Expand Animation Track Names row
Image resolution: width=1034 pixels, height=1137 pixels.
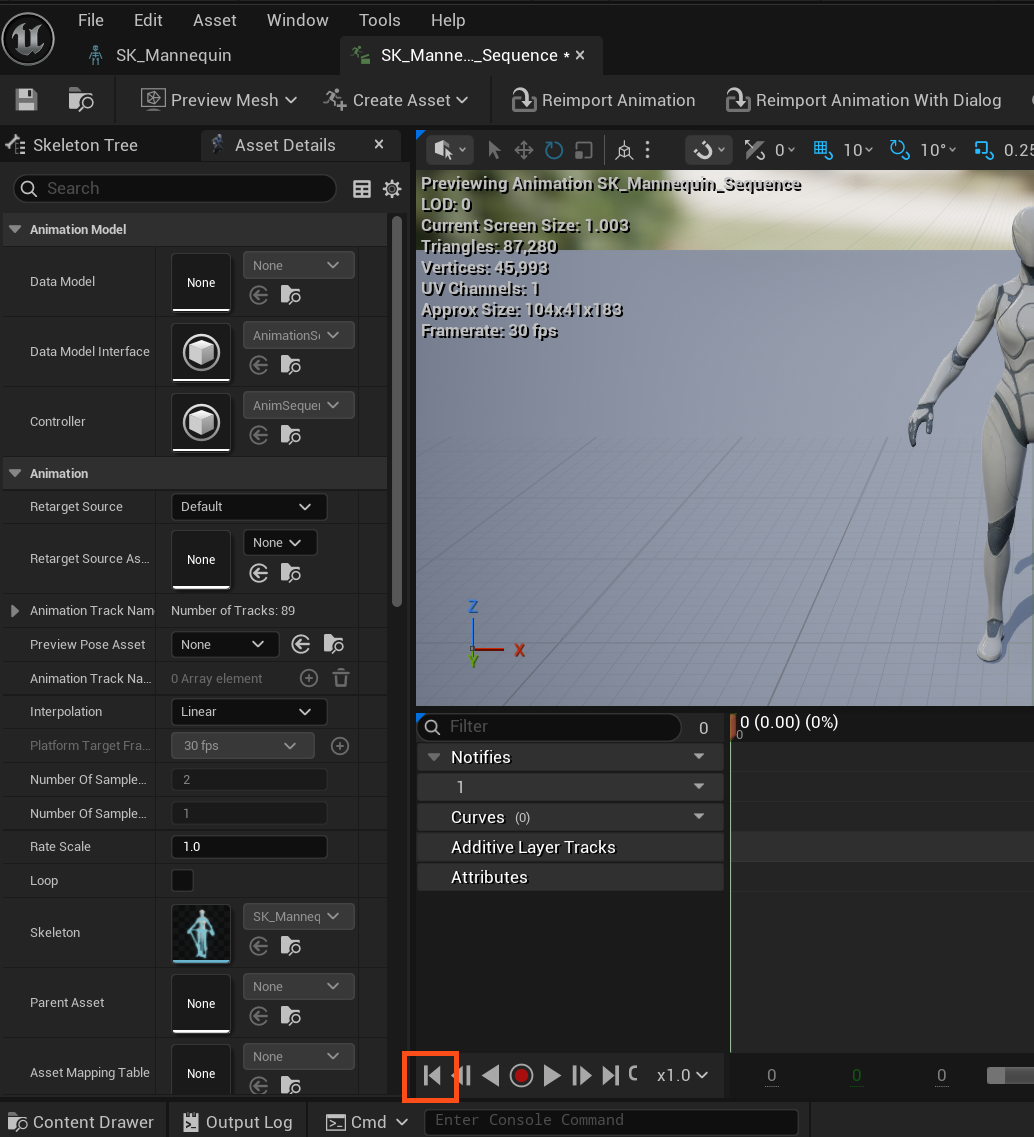click(x=15, y=611)
